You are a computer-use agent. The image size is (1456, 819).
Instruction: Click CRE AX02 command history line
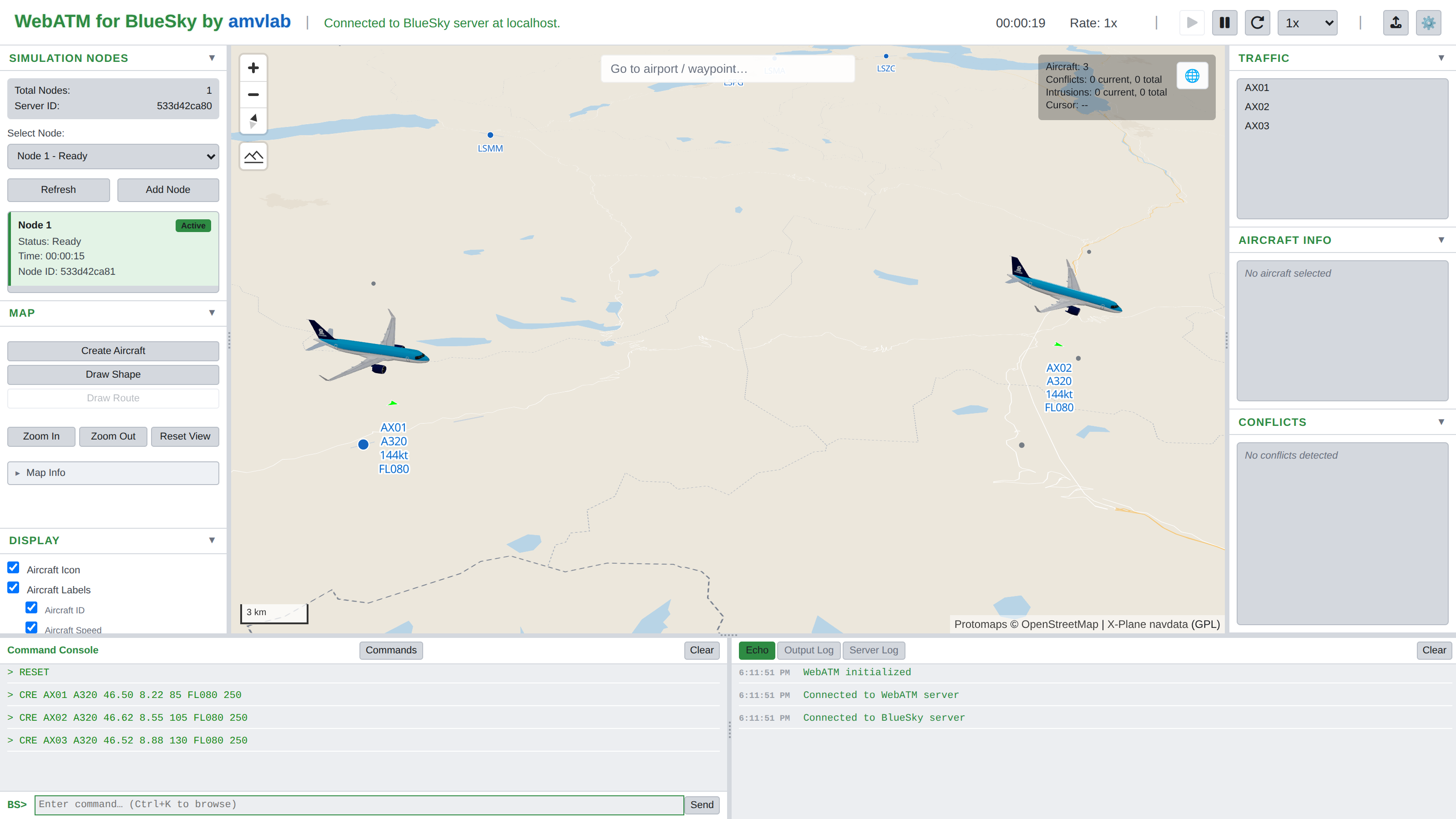pyautogui.click(x=363, y=717)
